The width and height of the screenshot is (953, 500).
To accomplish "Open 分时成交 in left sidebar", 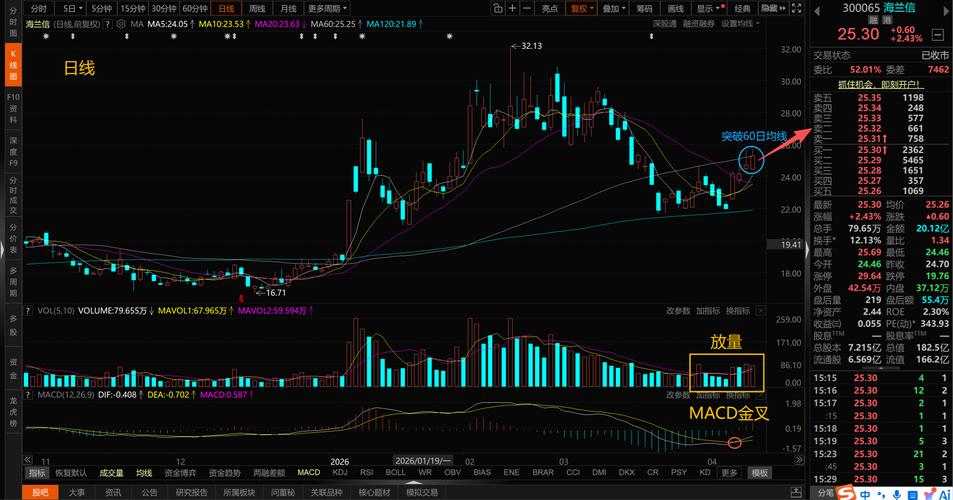I will pos(13,195).
